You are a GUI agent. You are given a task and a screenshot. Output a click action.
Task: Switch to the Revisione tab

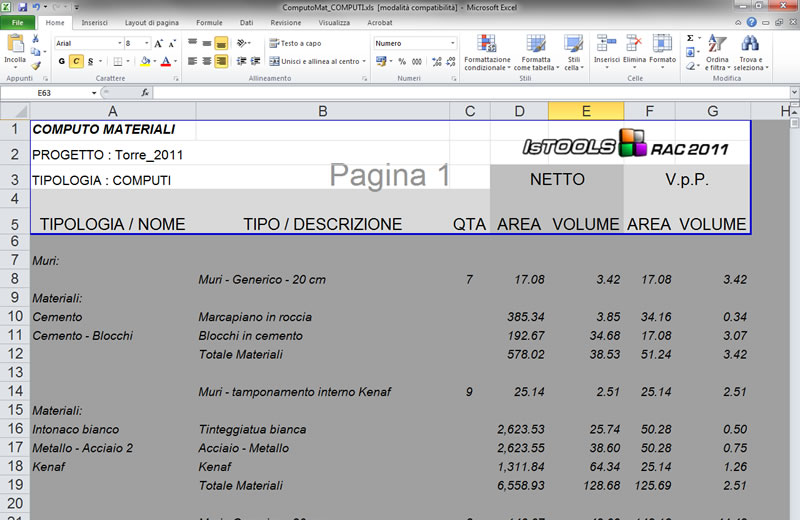click(x=286, y=22)
